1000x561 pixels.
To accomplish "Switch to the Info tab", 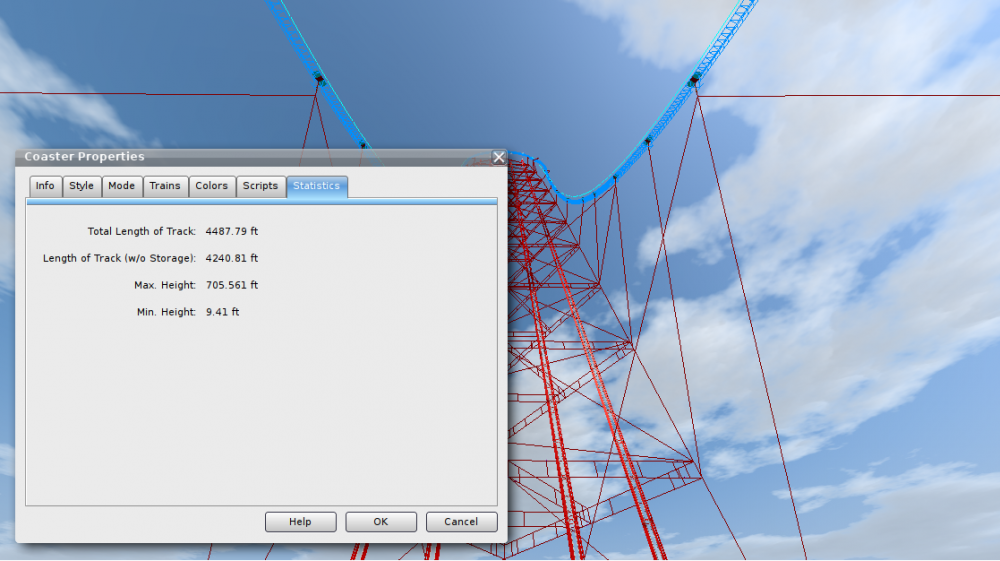I will [x=45, y=186].
